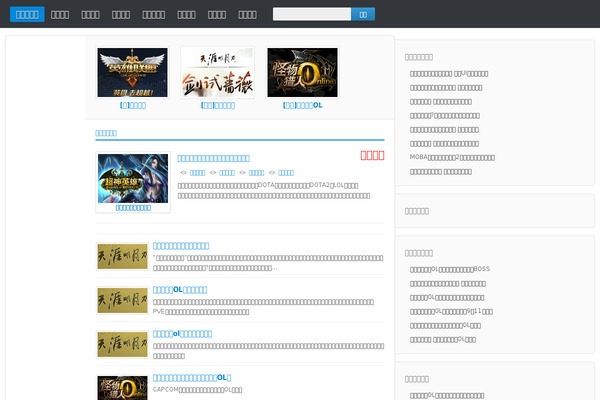The height and width of the screenshot is (400, 600).
Task: Click the blue underlined section heading above the article list
Action: pyautogui.click(x=106, y=133)
